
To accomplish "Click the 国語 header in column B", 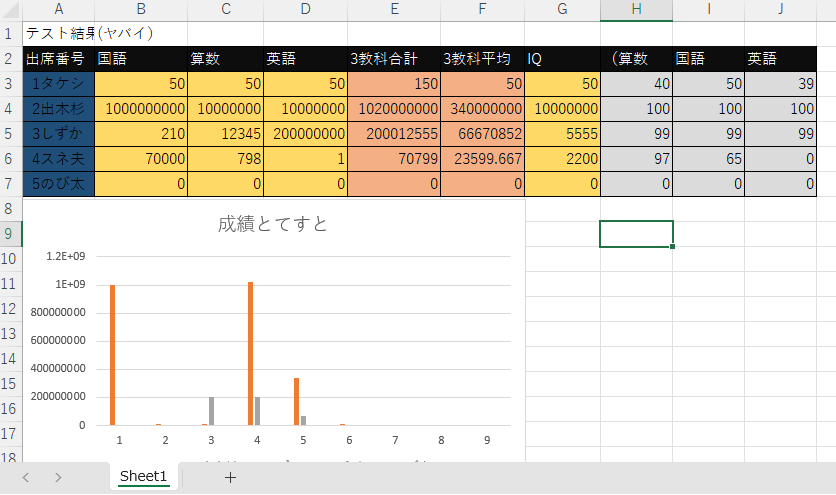I will pyautogui.click(x=141, y=59).
